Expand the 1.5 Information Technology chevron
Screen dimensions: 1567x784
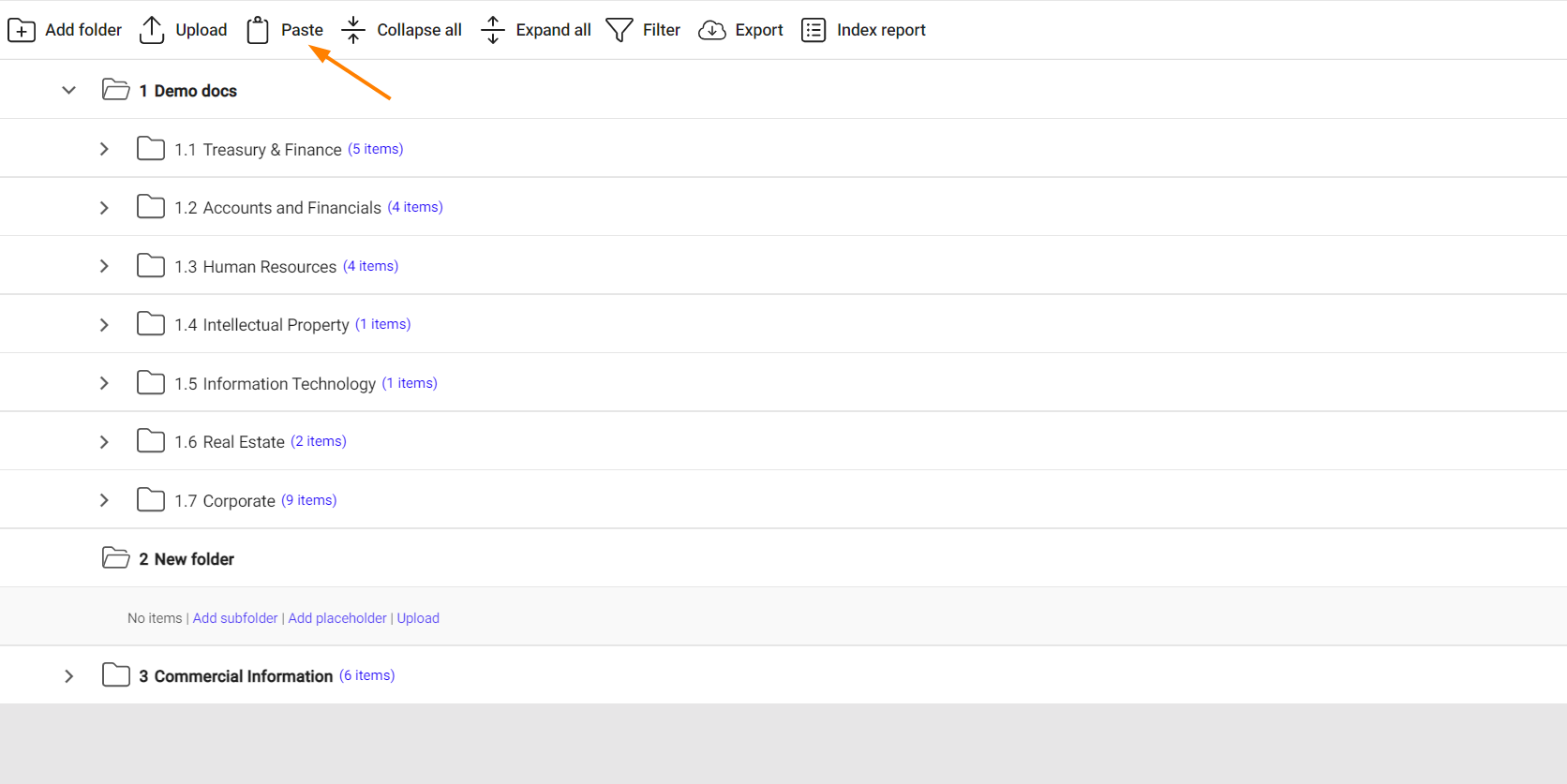[104, 383]
